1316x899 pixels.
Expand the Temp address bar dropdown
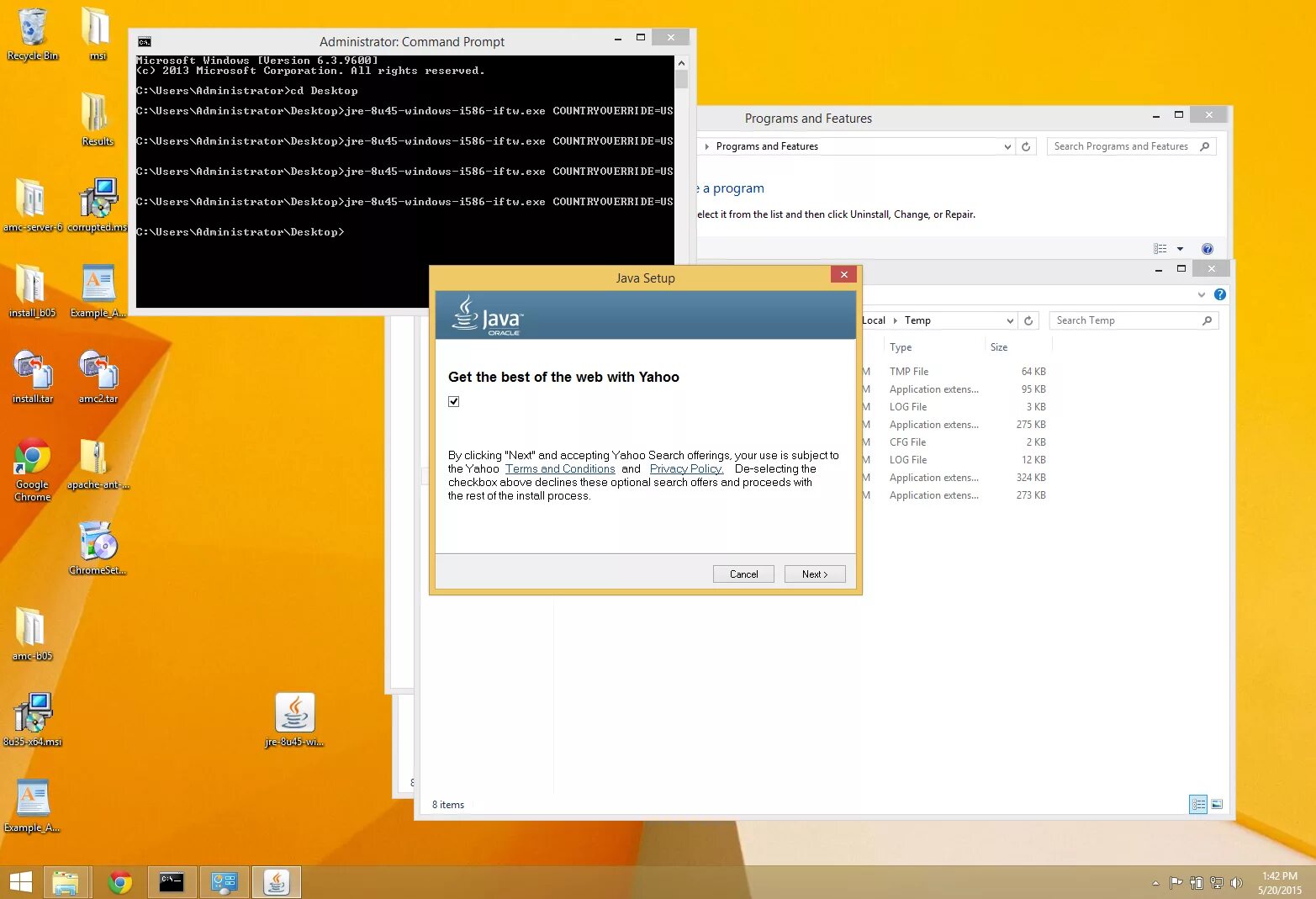[x=1010, y=320]
